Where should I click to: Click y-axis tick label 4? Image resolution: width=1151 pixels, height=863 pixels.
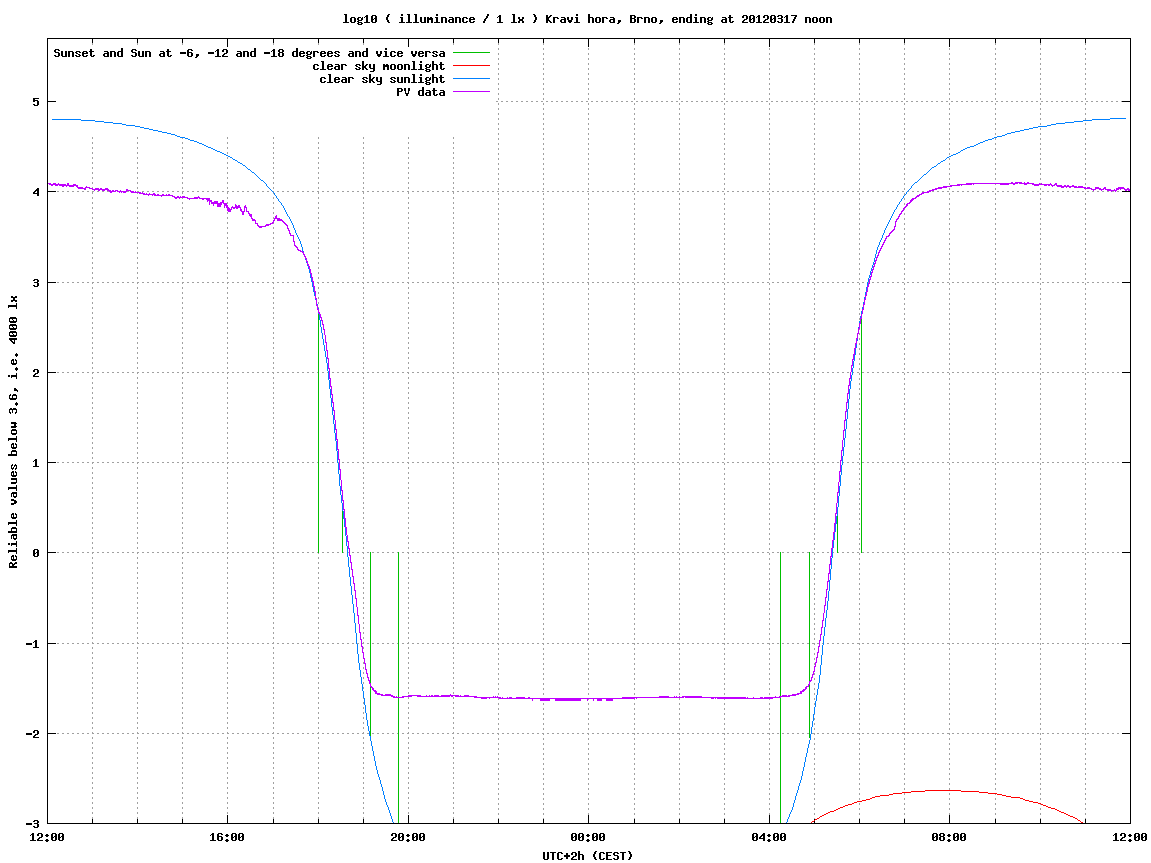click(36, 192)
